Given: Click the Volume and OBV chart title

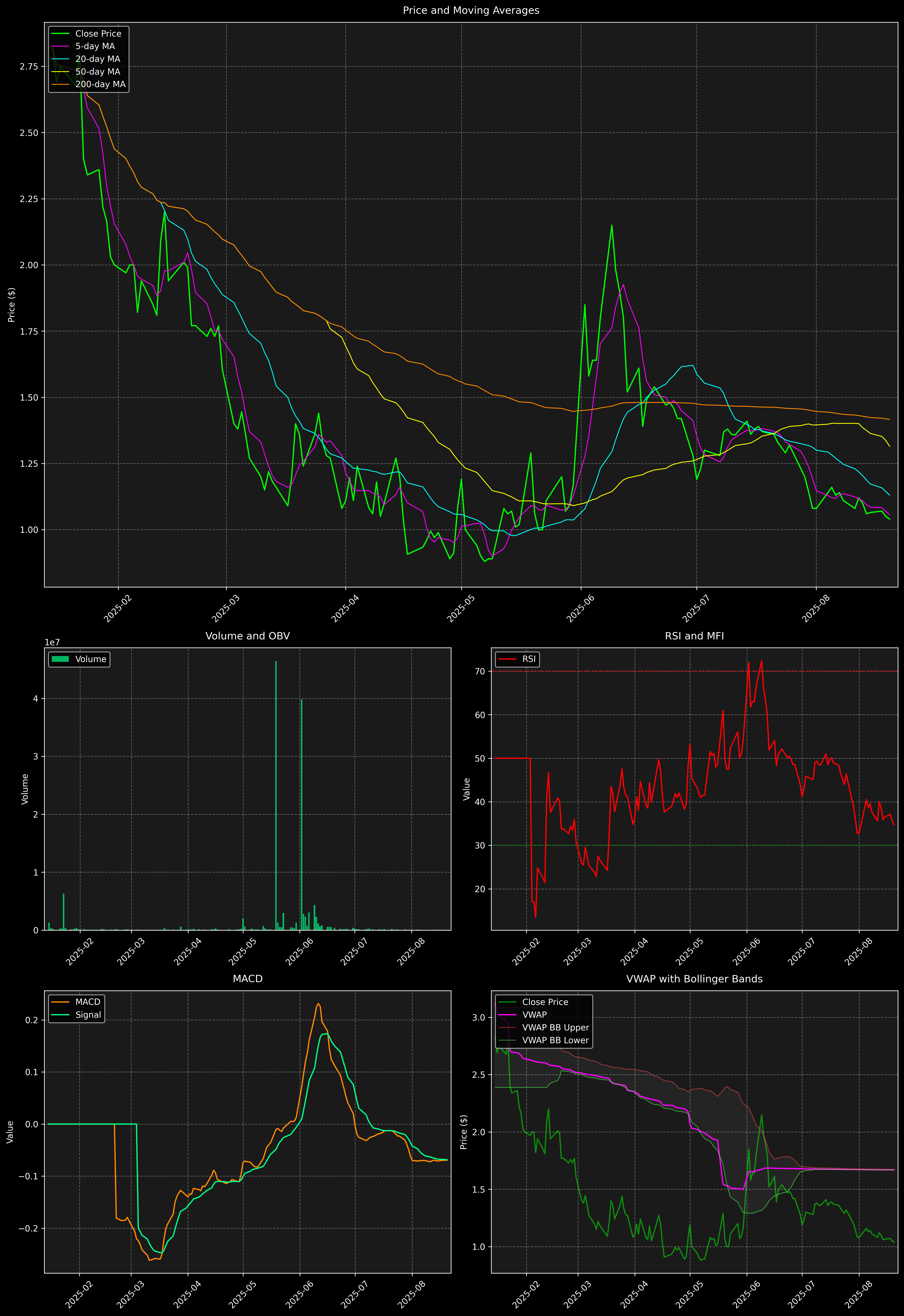Looking at the screenshot, I should pyautogui.click(x=248, y=636).
